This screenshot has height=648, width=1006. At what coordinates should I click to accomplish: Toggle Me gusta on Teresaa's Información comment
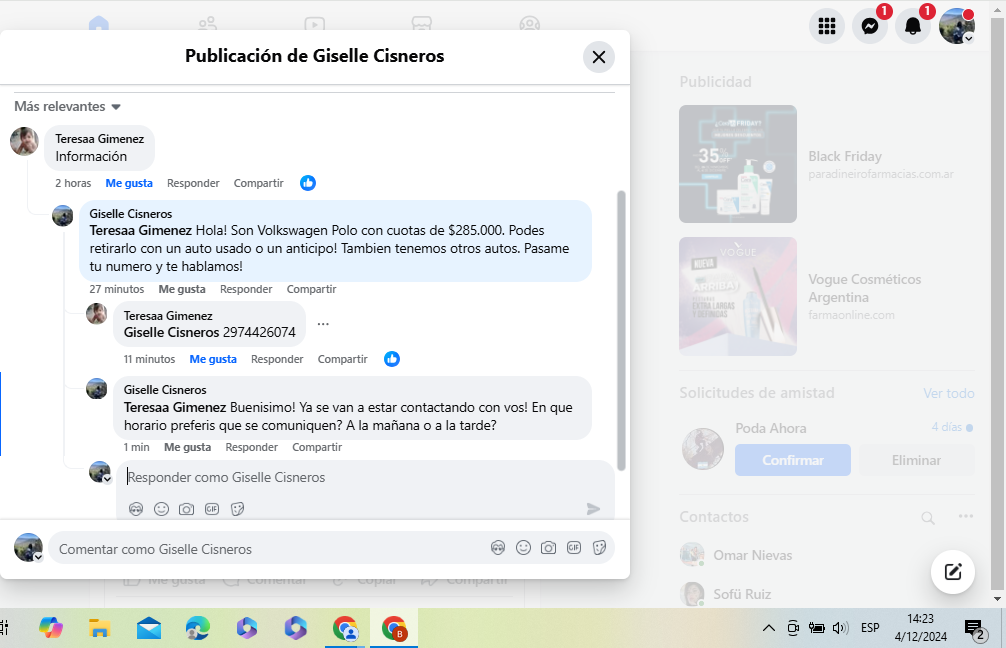129,183
